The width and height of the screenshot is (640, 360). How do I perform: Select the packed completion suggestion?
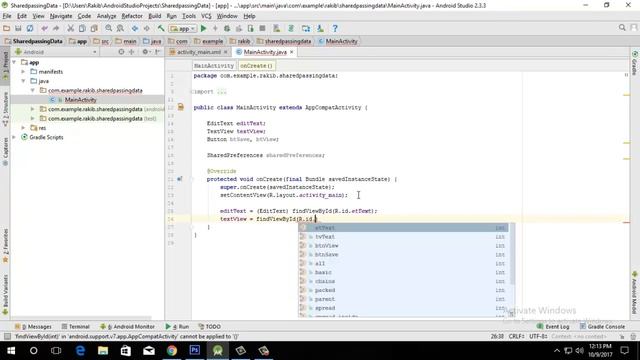(x=403, y=290)
